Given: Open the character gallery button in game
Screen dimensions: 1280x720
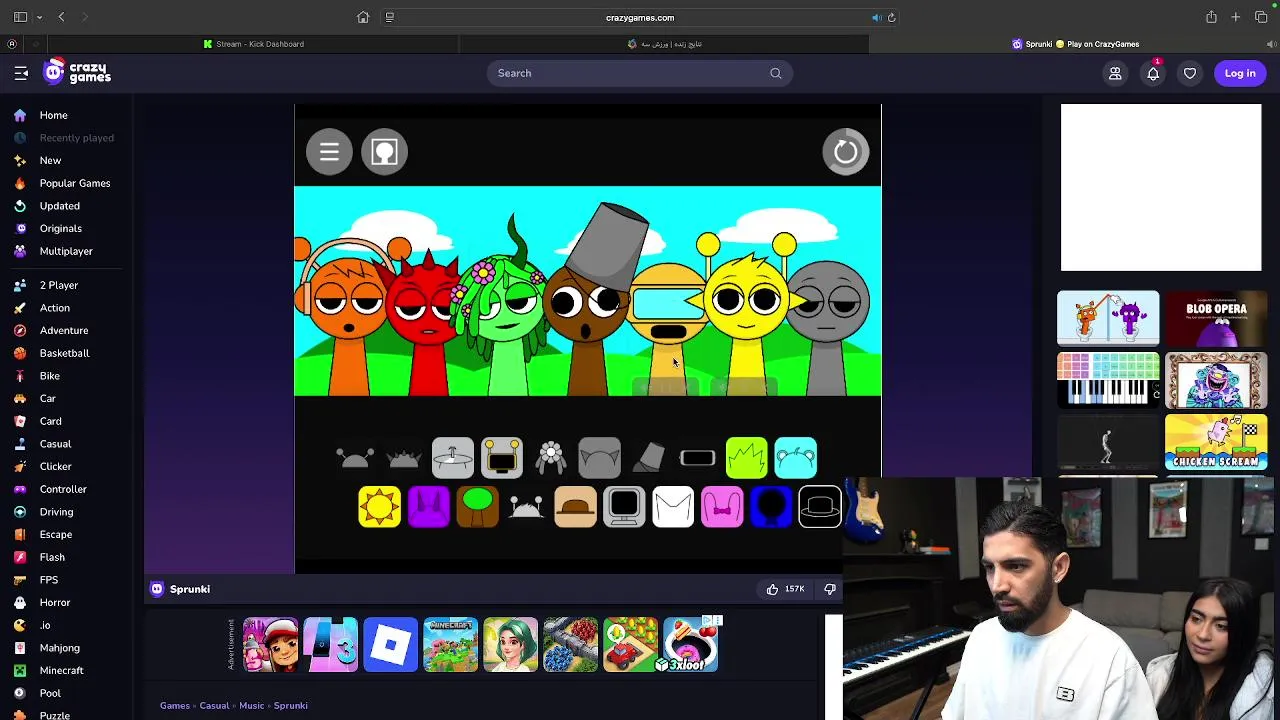Looking at the screenshot, I should 384,152.
